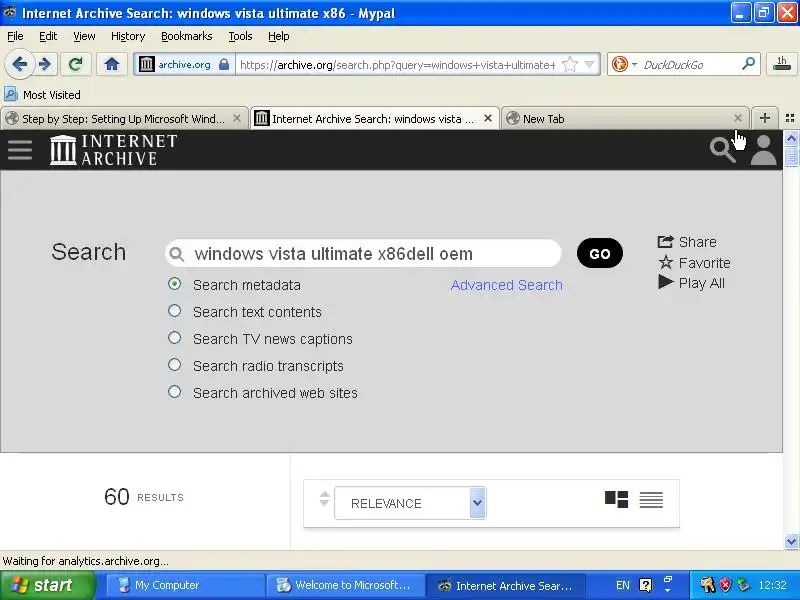Screen dimensions: 800x600
Task: Click the GO search button
Action: click(x=599, y=254)
